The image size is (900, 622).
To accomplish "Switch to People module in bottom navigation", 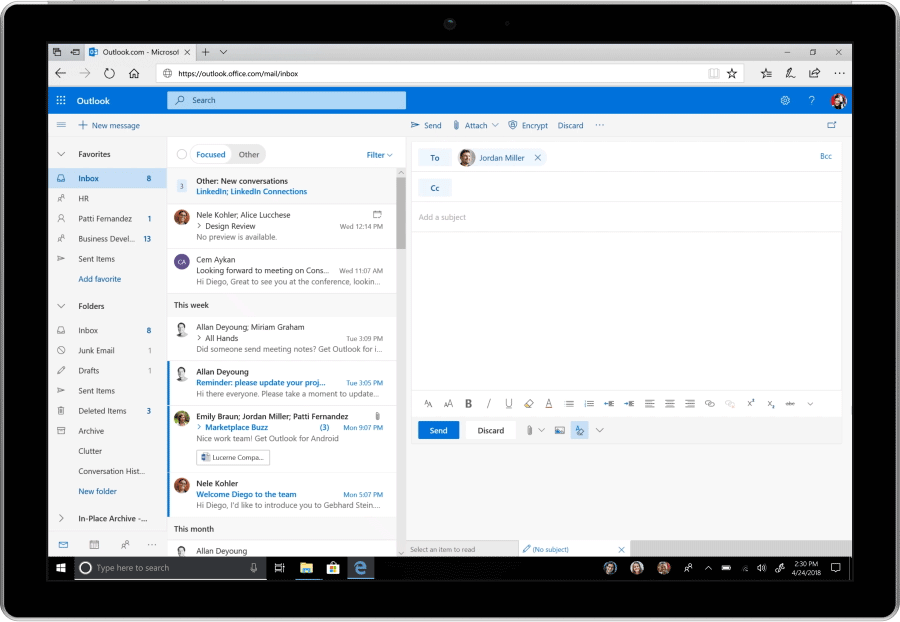I will pos(125,545).
